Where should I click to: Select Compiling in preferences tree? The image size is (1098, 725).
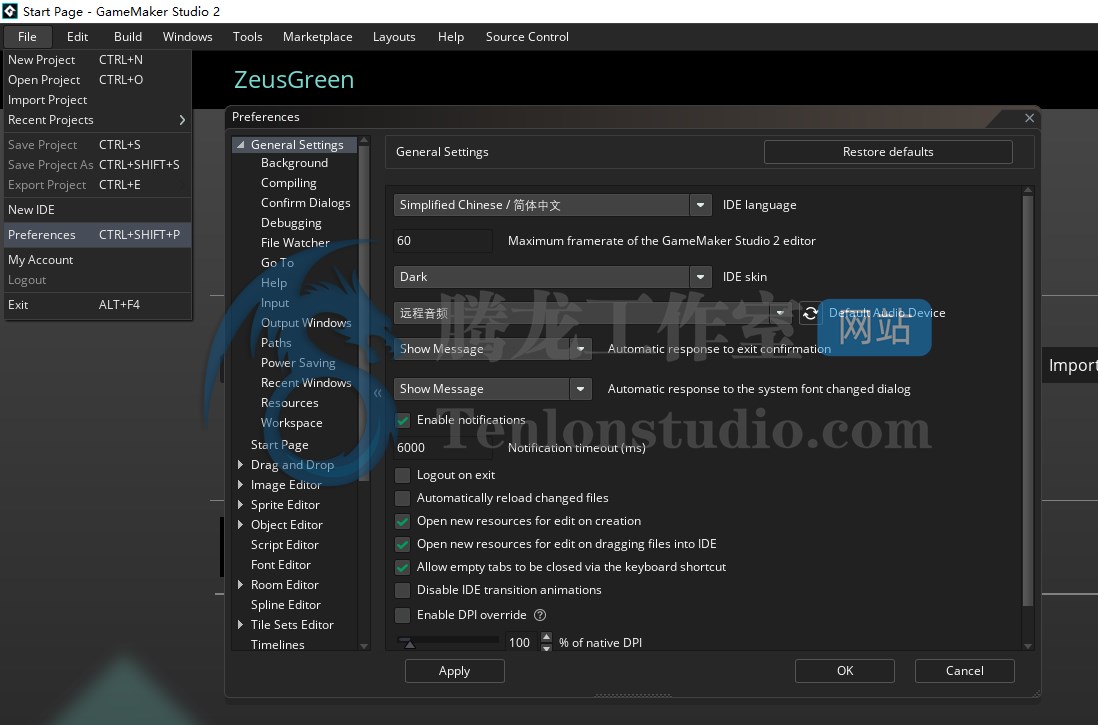point(289,183)
